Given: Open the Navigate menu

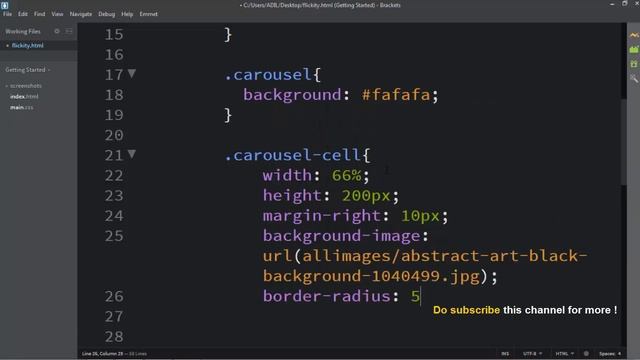Looking at the screenshot, I should tap(81, 14).
